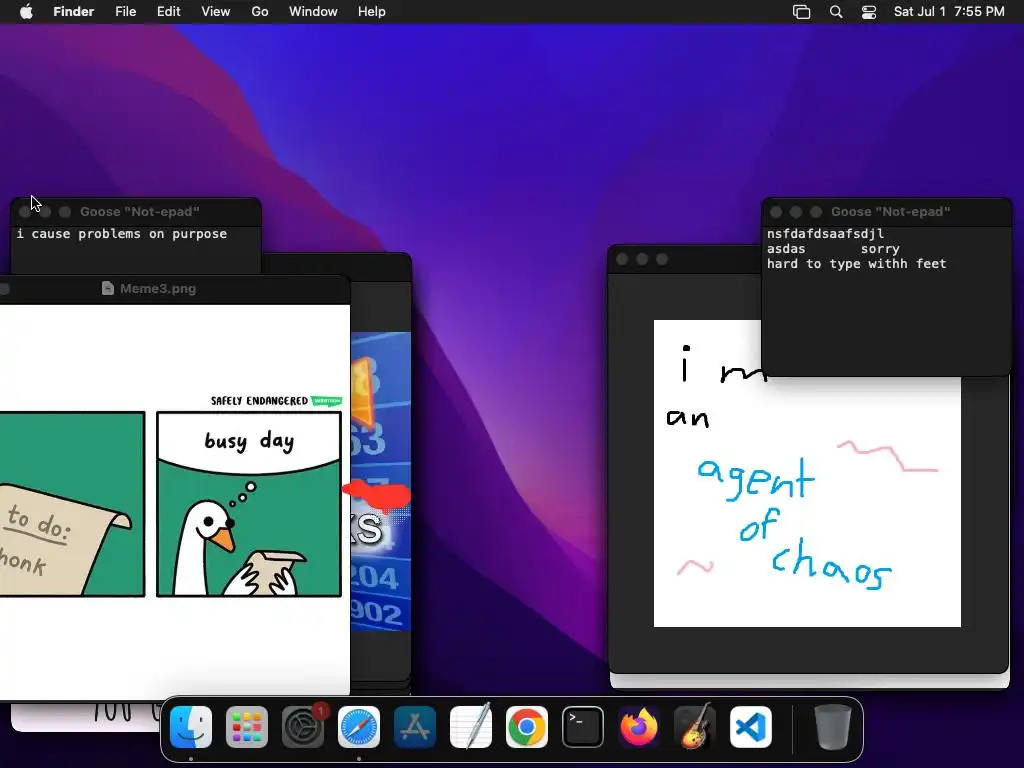Image resolution: width=1024 pixels, height=768 pixels.
Task: Click the 'busy day' goose comic panel
Action: coord(249,504)
